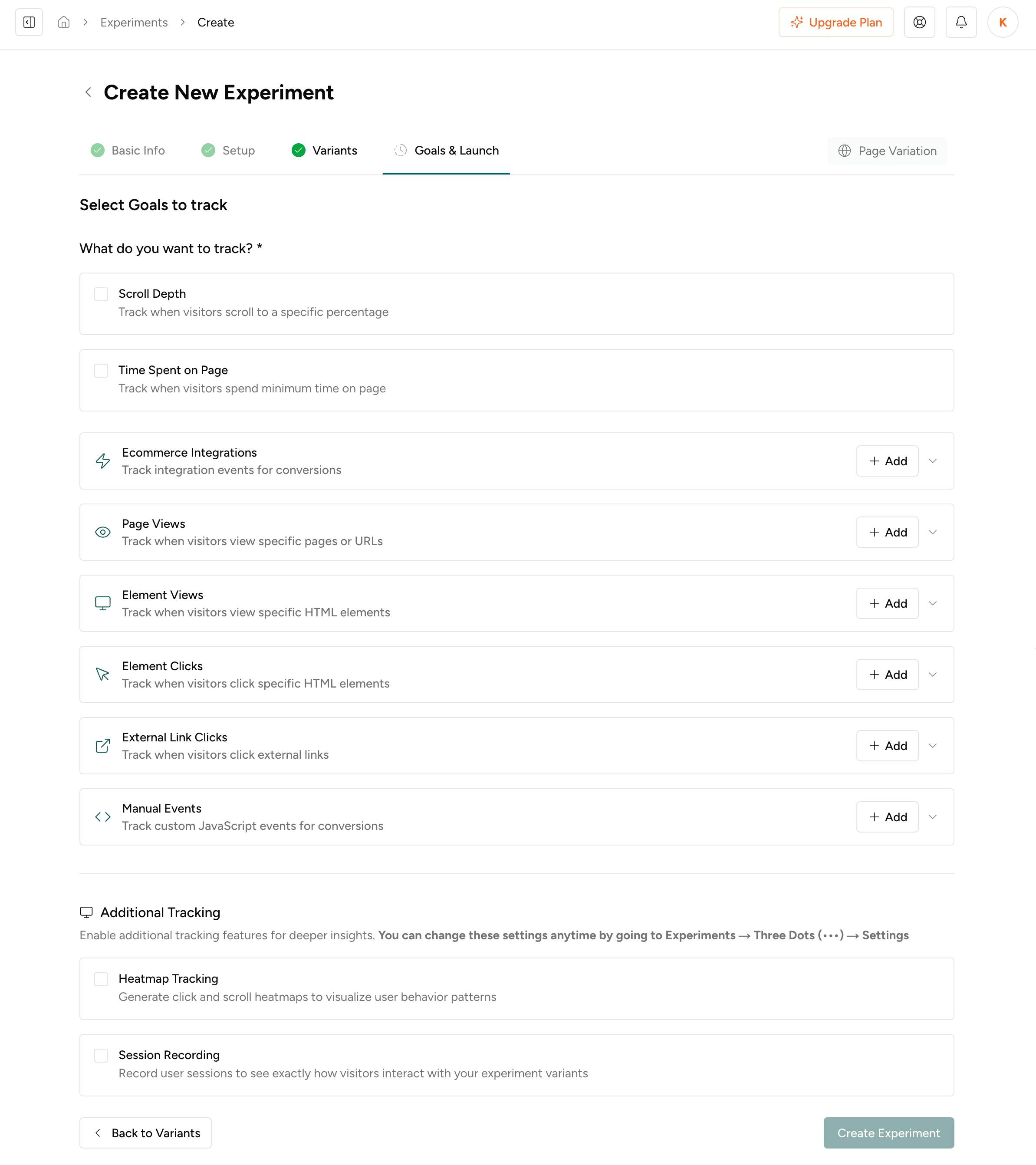Image resolution: width=1036 pixels, height=1165 pixels.
Task: Click the Upgrade Plan button
Action: click(836, 22)
